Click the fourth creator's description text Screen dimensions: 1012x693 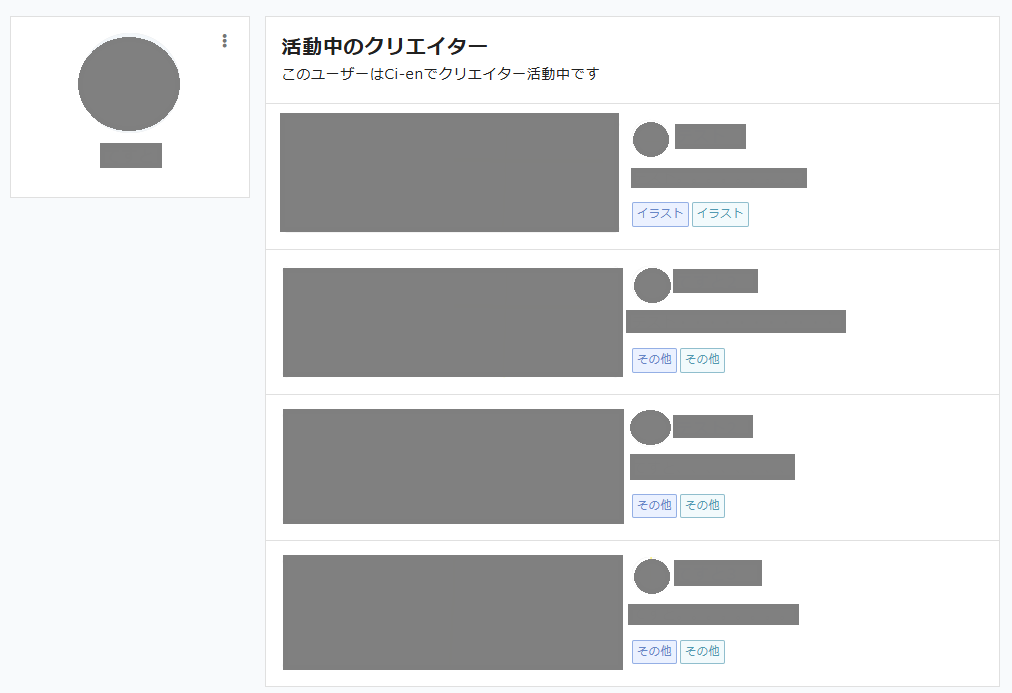coord(713,614)
